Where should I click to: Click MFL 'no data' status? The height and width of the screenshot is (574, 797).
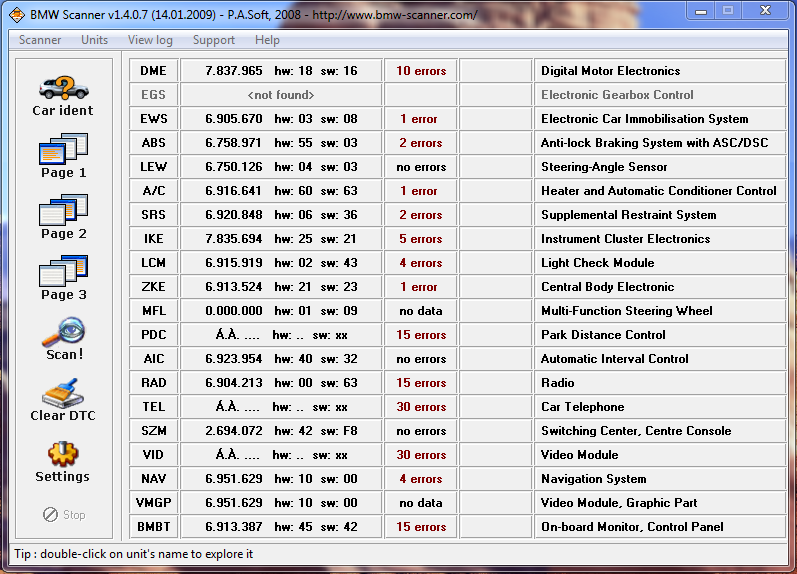[x=421, y=311]
